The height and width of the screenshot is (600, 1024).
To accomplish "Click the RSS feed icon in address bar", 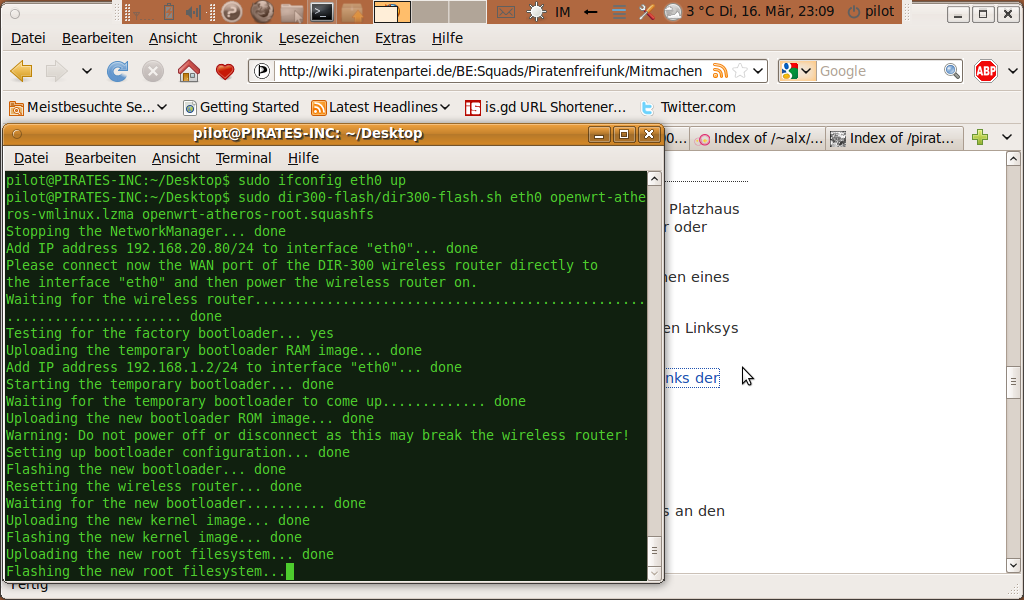I will point(720,71).
